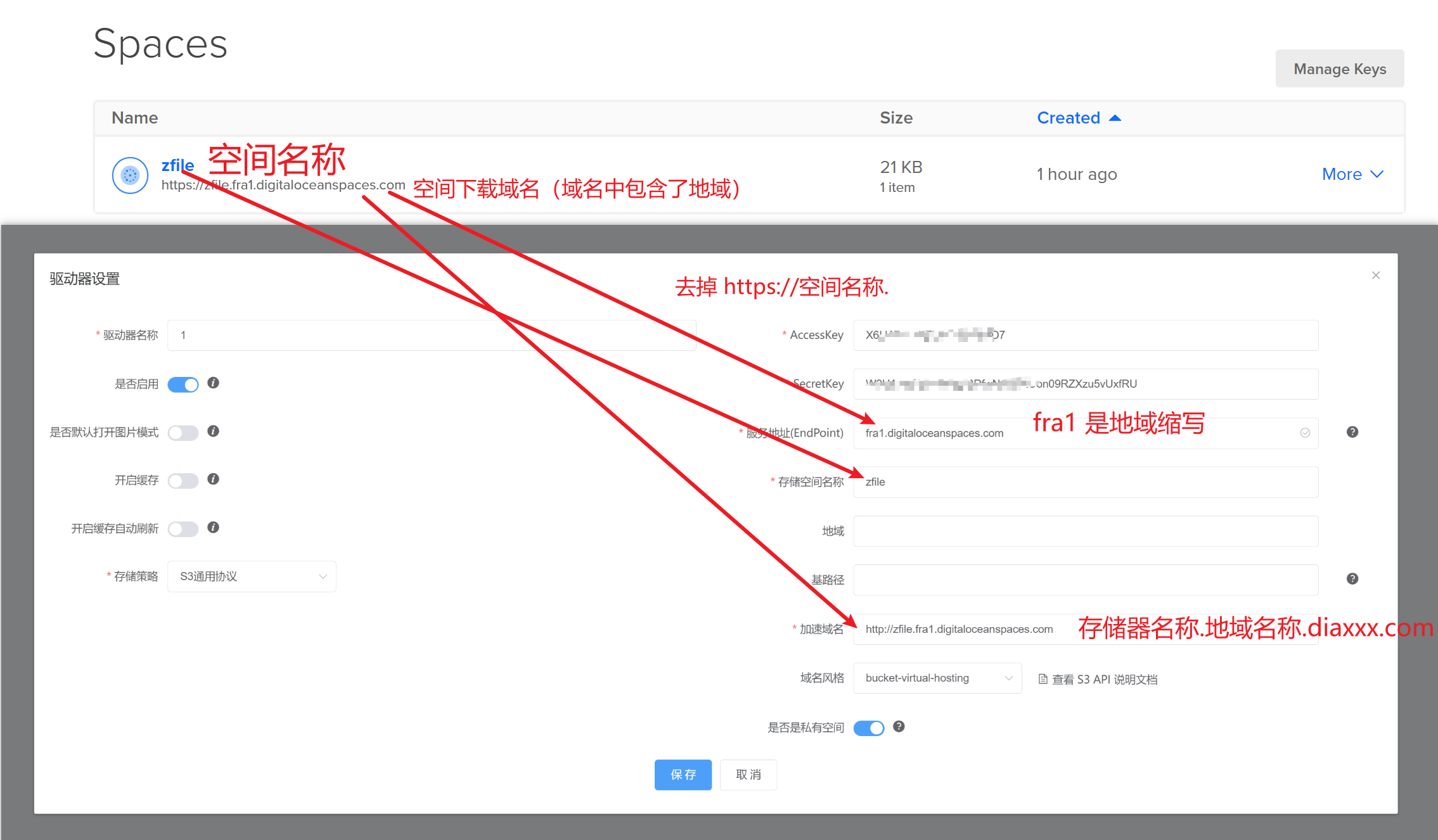This screenshot has height=840, width=1438.
Task: Enable 开启缓存 switch
Action: [183, 481]
